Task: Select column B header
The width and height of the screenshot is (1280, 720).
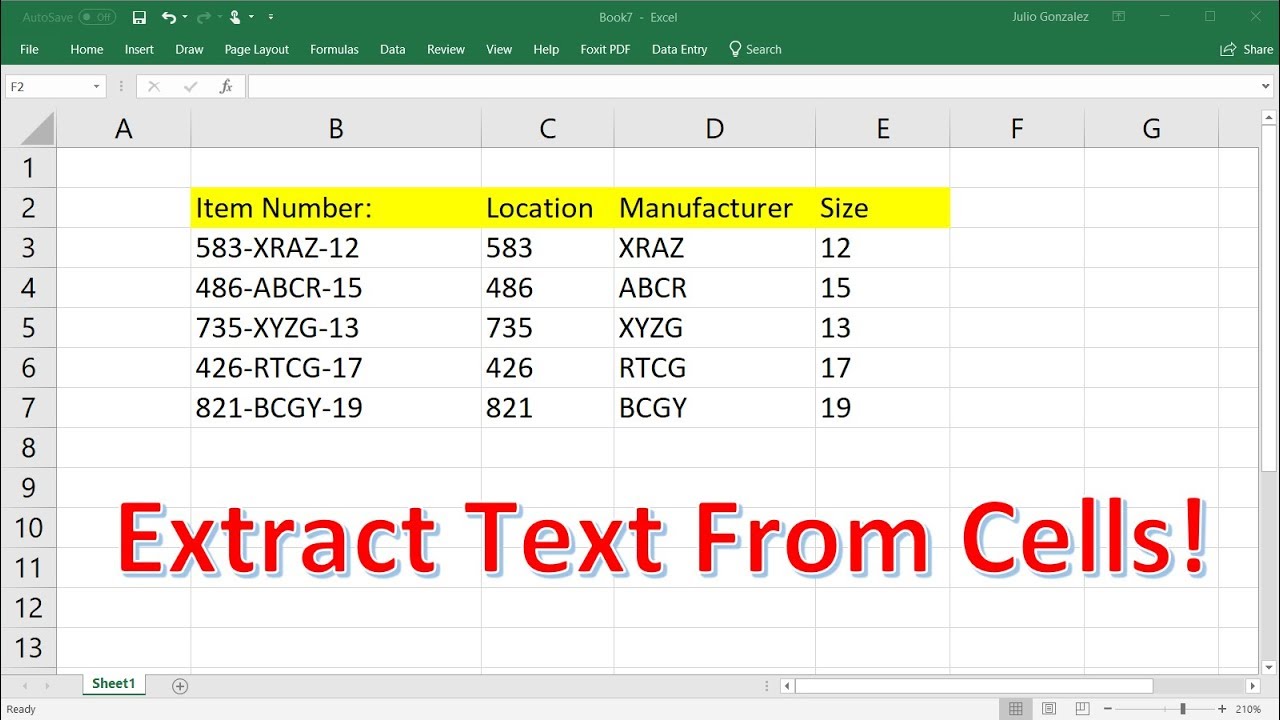Action: coord(336,128)
